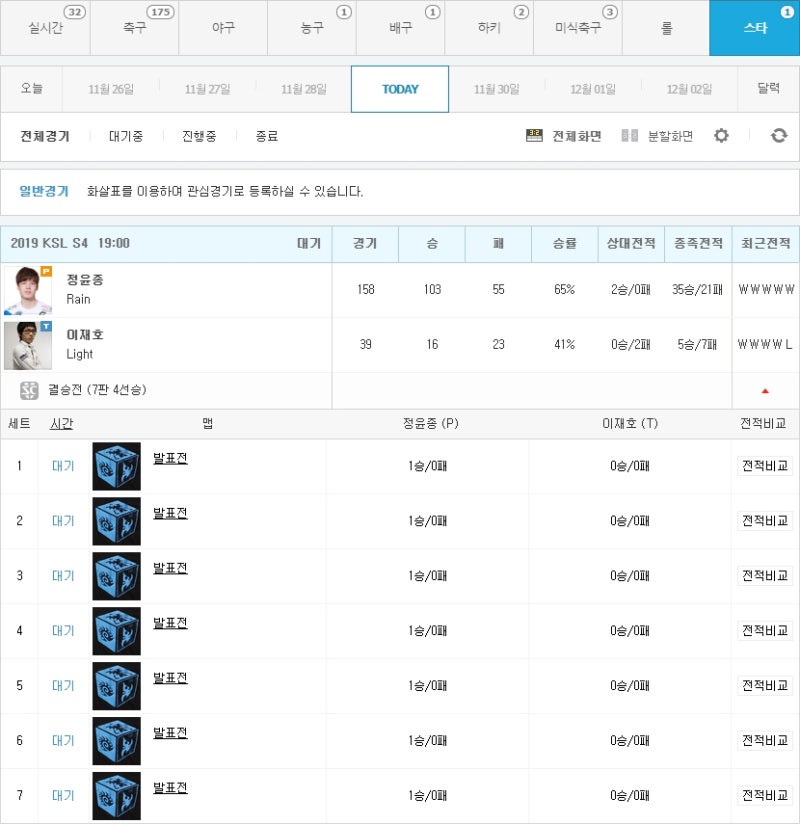Screen dimensions: 800x824
Task: Filter by 종료 matches
Action: [266, 137]
